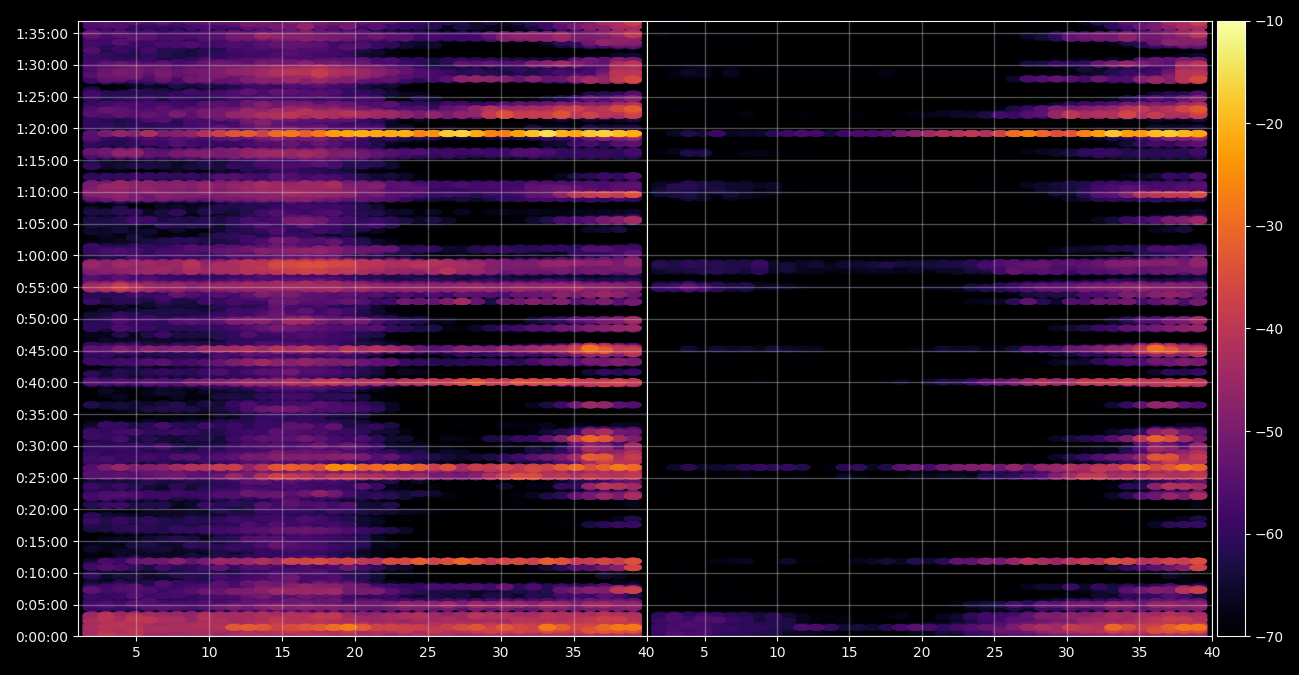The image size is (1299, 675).
Task: Click the -60 colorbar label
Action: [1268, 534]
